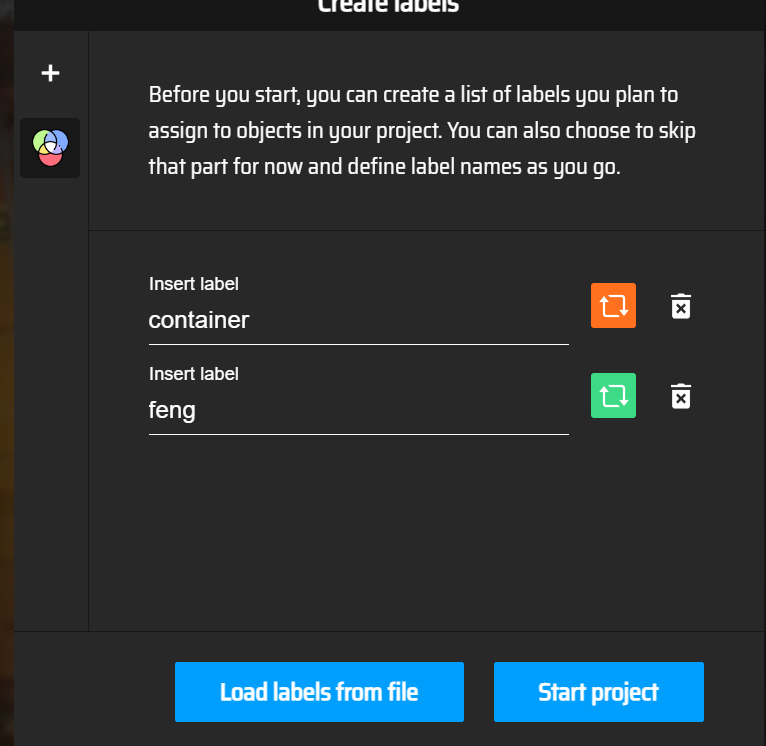
Task: Add a new label with the plus icon
Action: [50, 73]
